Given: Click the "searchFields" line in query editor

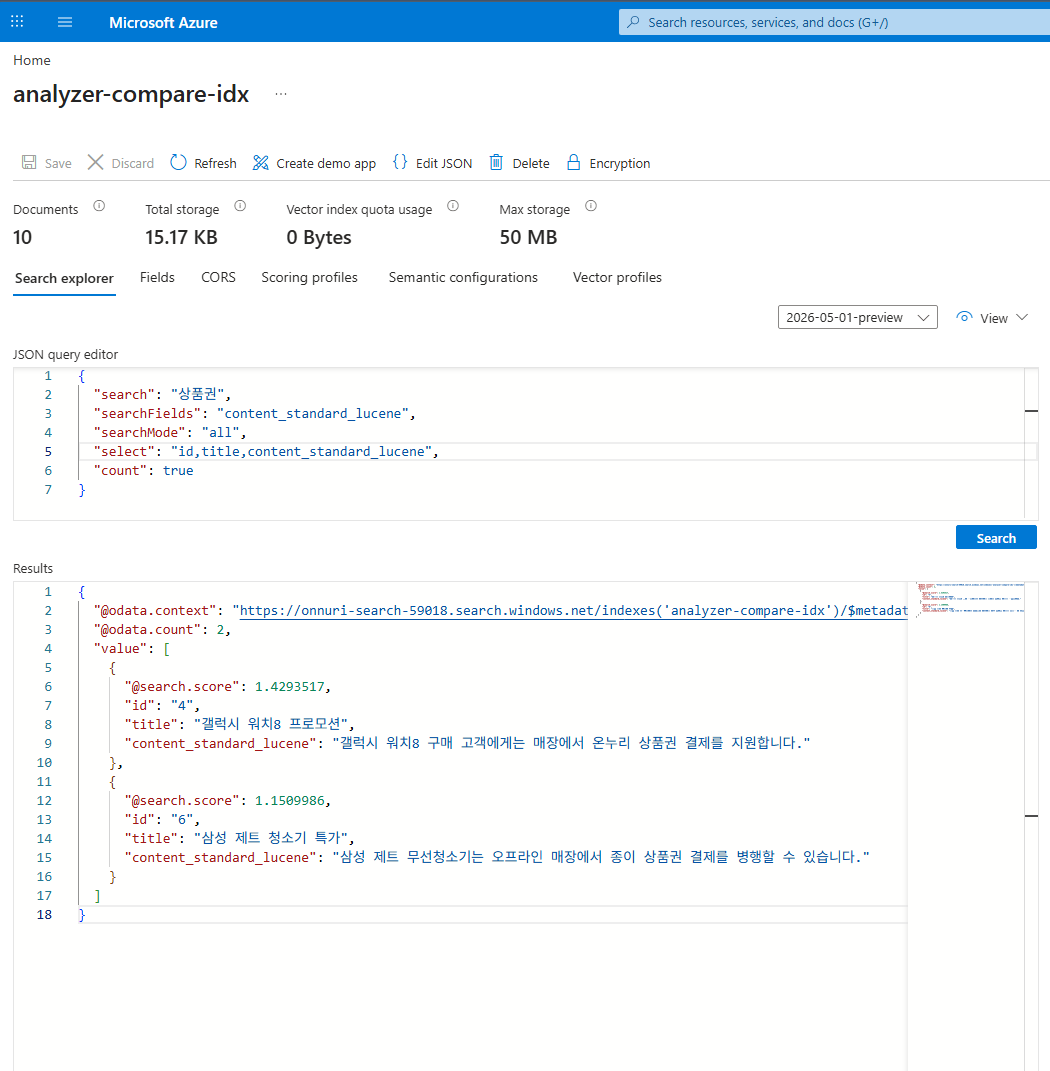Looking at the screenshot, I should (255, 414).
